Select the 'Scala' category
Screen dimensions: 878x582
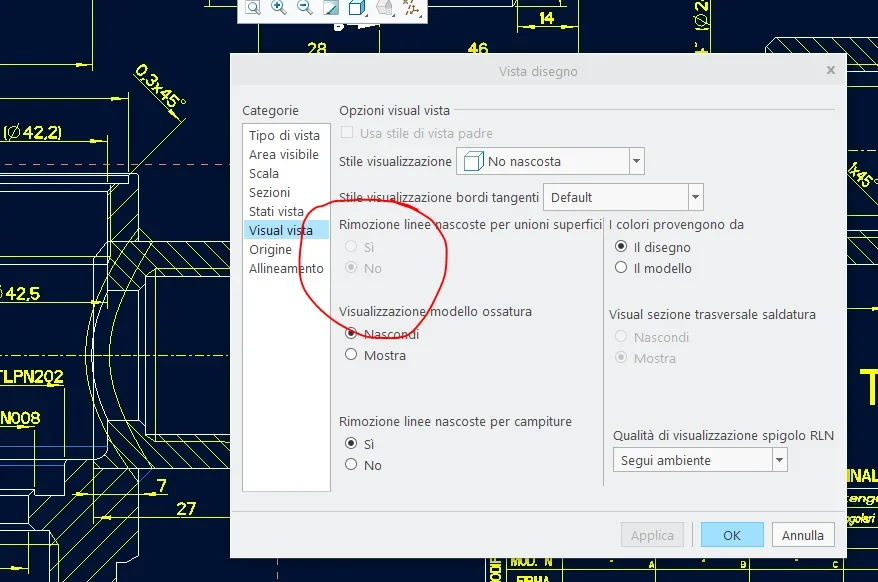click(x=264, y=174)
